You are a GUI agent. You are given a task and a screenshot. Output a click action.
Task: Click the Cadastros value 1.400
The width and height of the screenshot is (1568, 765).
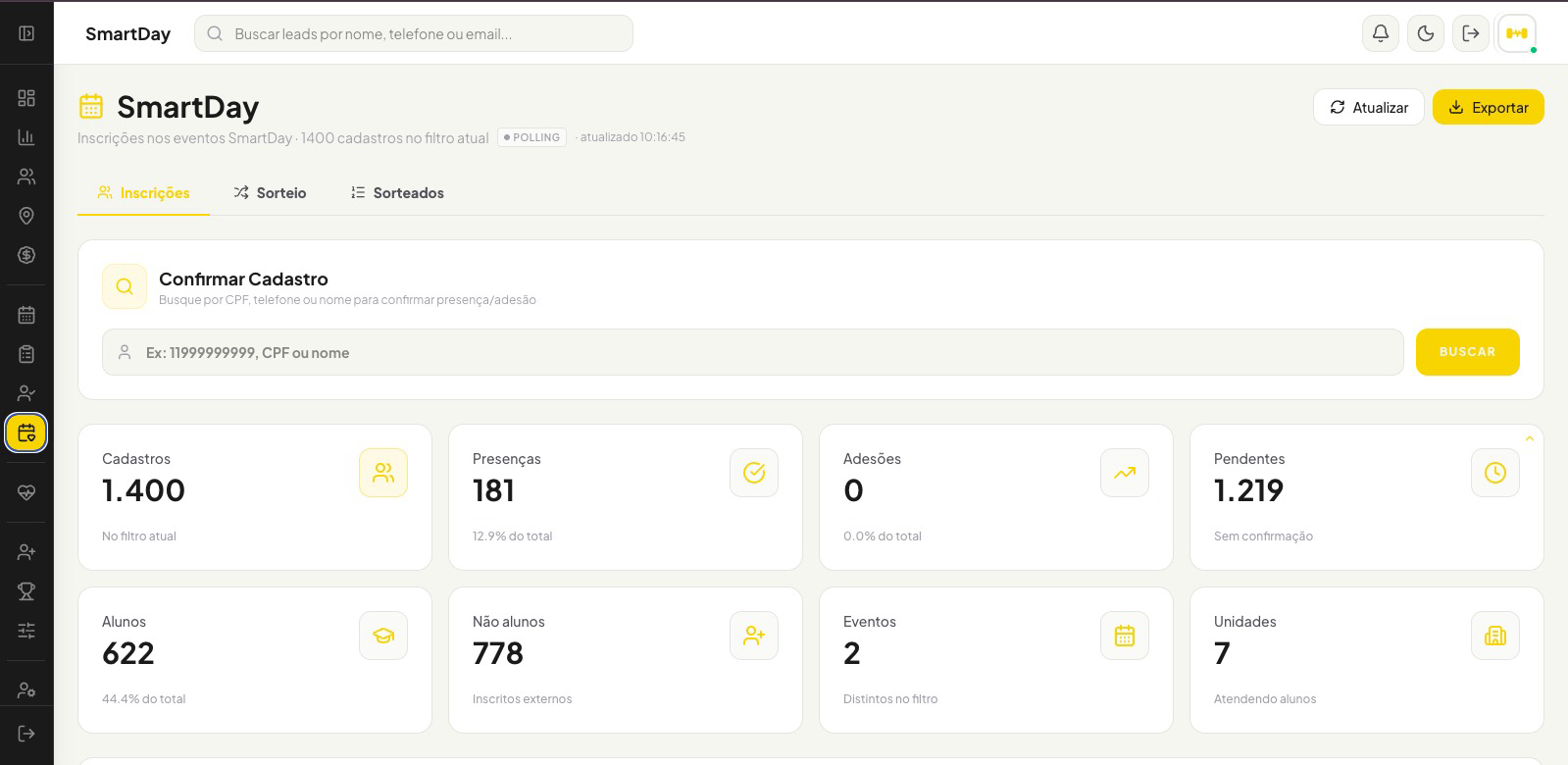click(x=143, y=490)
